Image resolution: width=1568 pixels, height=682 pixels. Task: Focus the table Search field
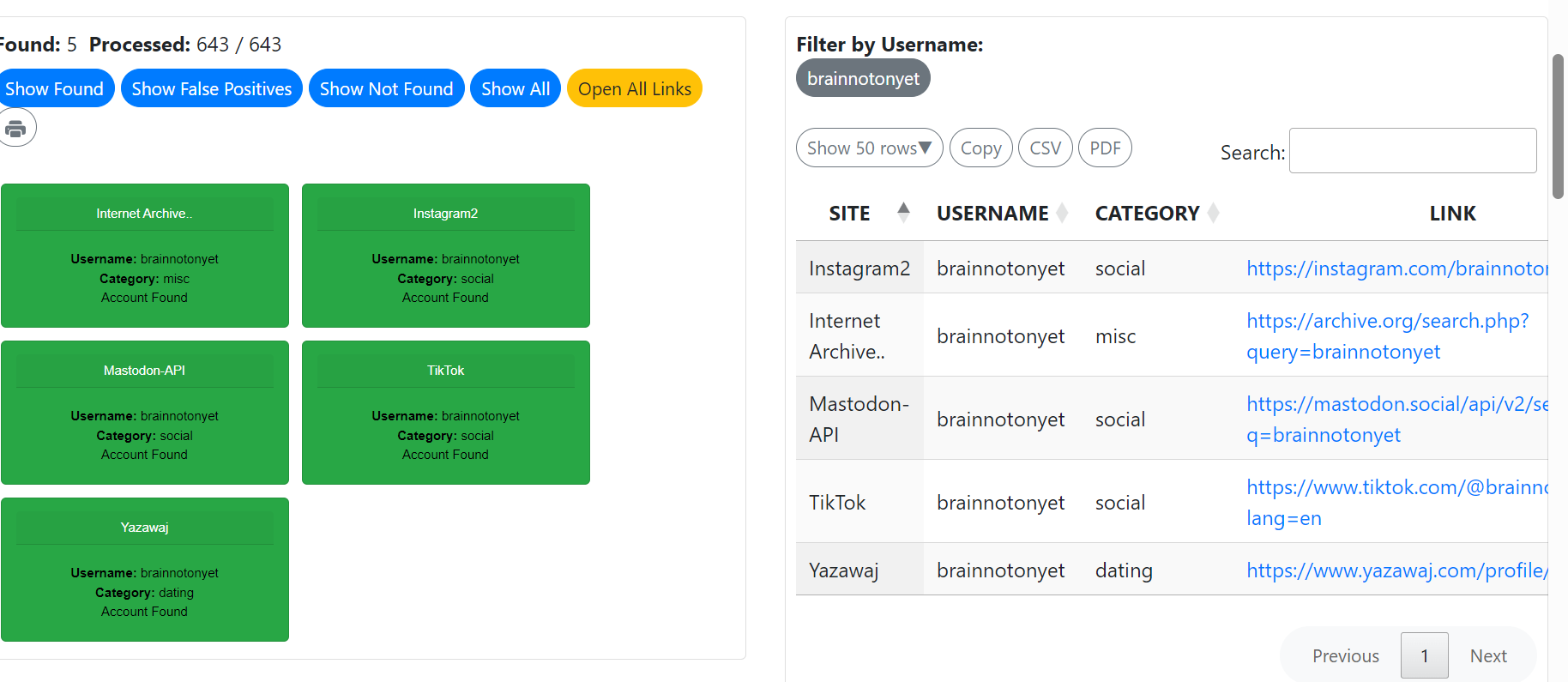1413,151
